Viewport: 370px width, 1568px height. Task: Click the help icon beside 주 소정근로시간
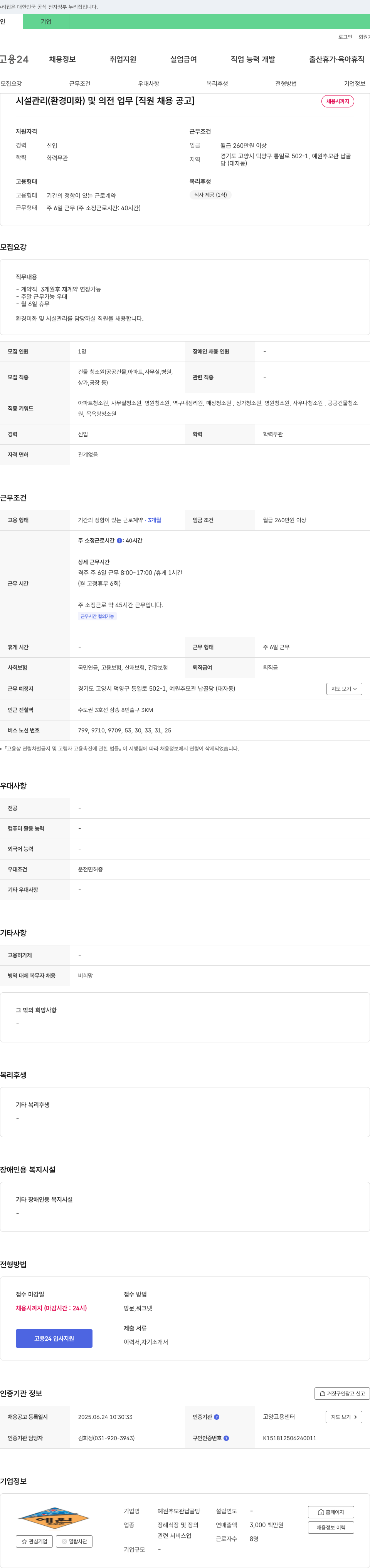(x=119, y=541)
